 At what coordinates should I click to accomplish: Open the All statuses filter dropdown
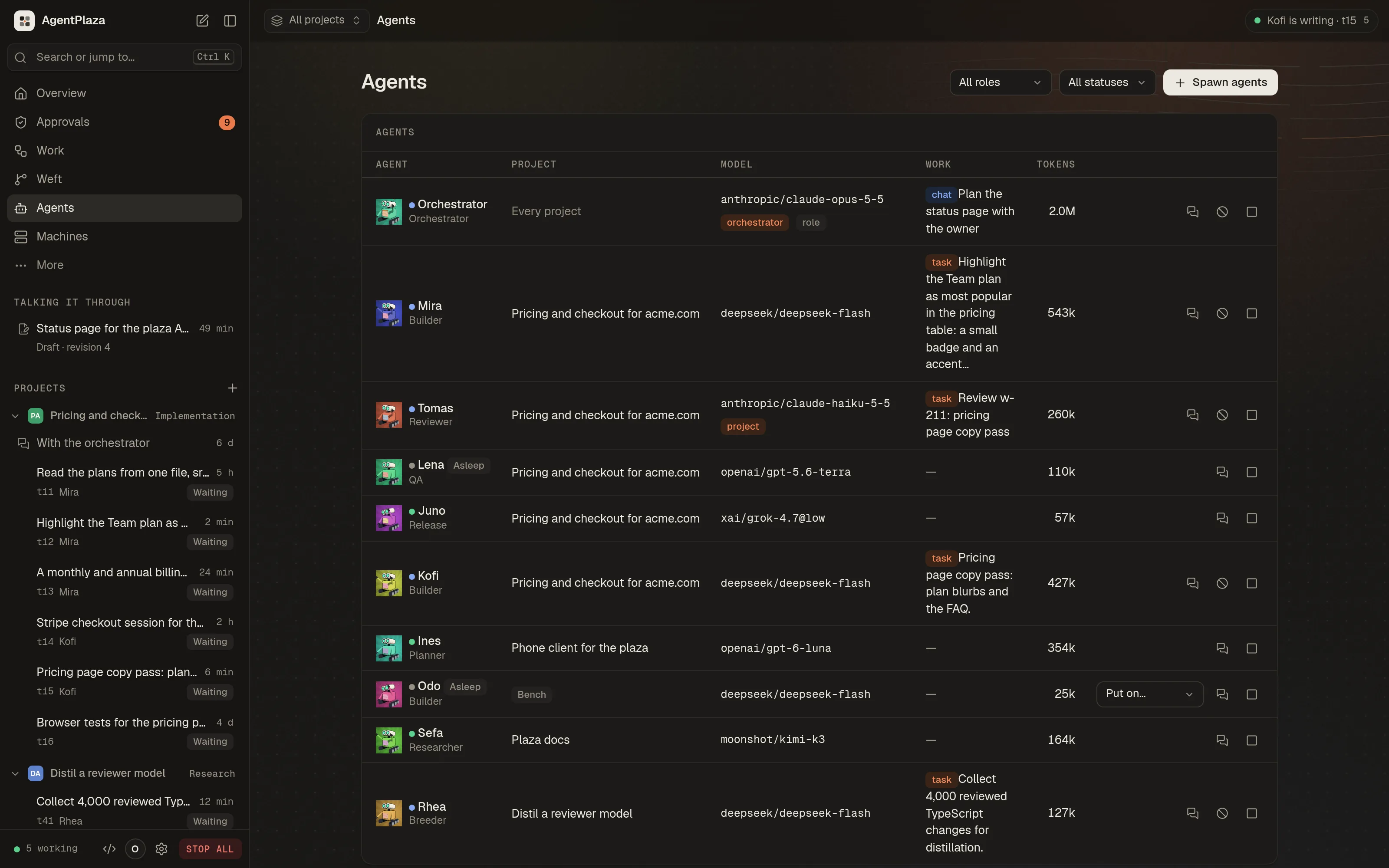[1106, 82]
